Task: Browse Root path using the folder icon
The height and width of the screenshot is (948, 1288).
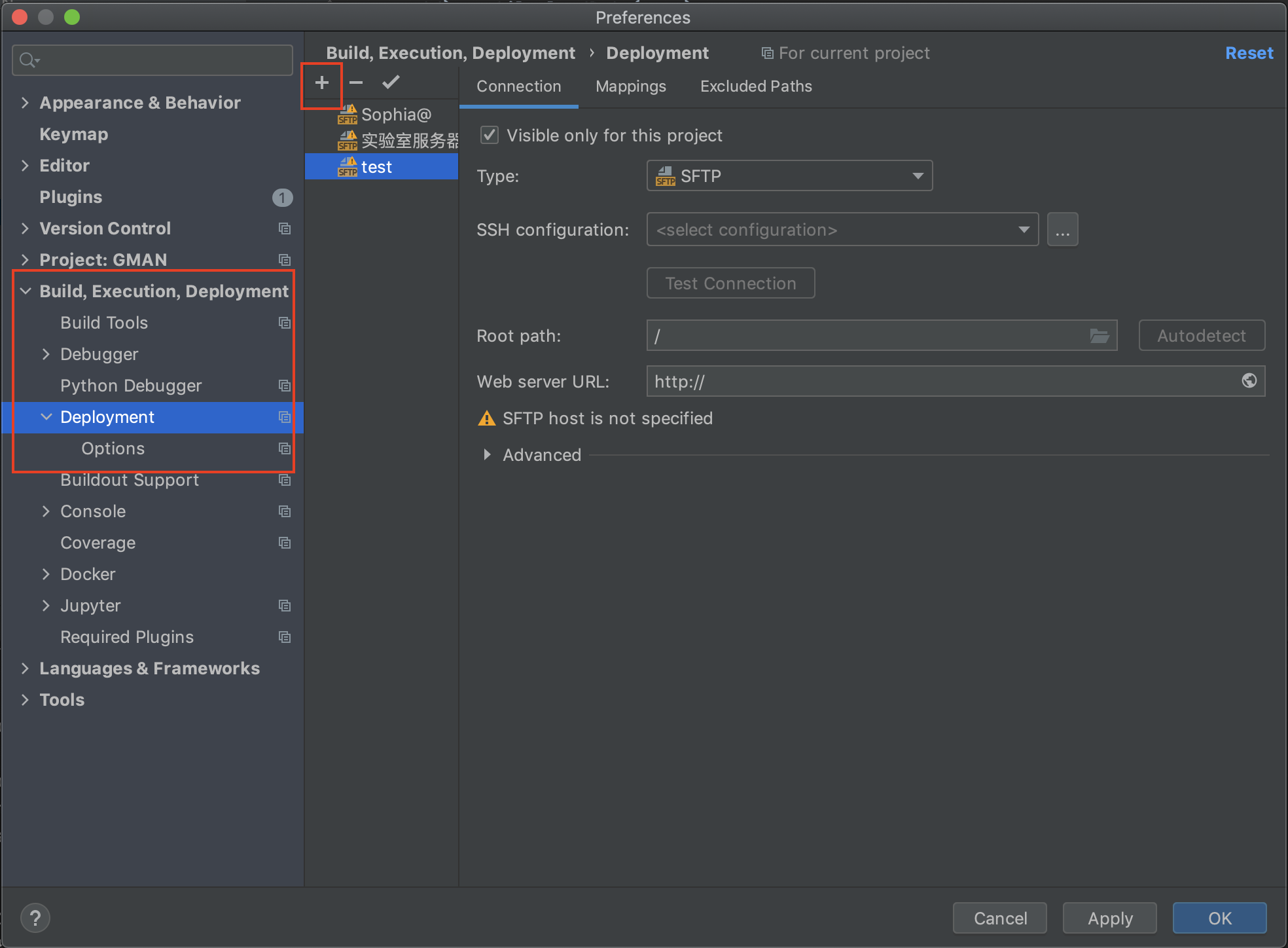Action: [x=1100, y=336]
